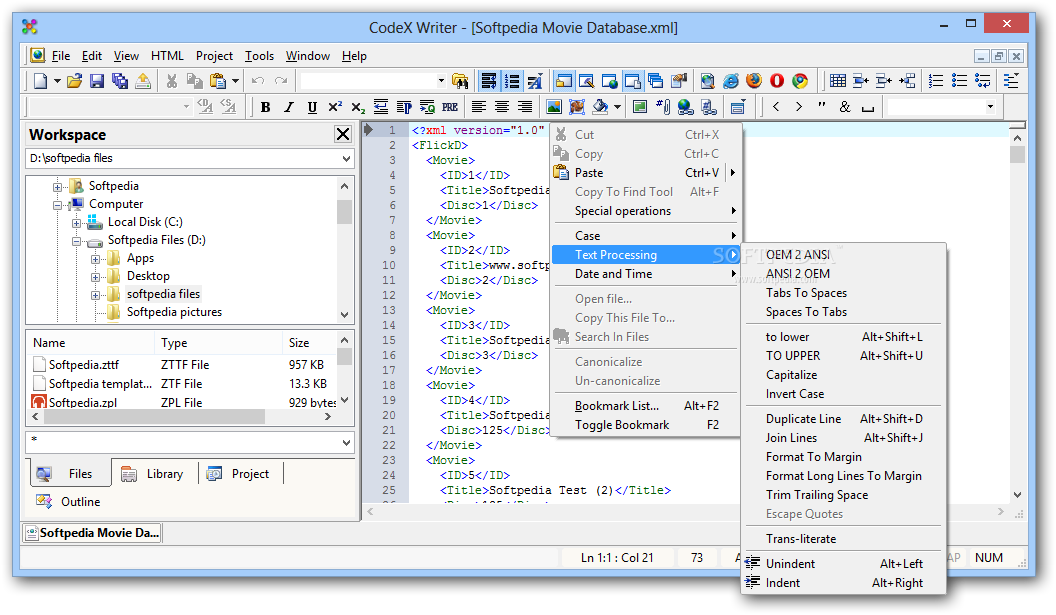Open the New document dropdown arrow

57,82
